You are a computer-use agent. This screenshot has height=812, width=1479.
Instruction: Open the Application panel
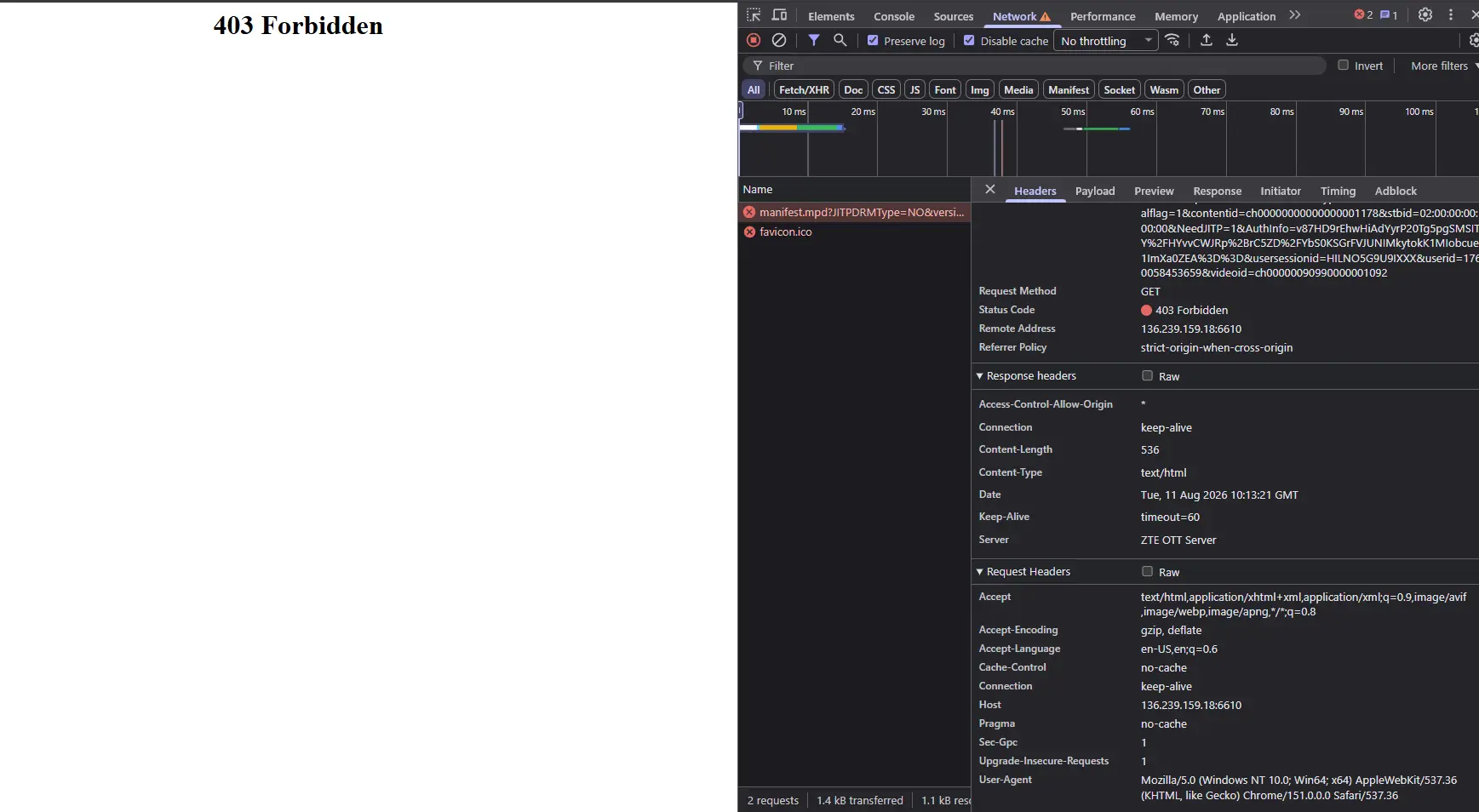(1247, 16)
